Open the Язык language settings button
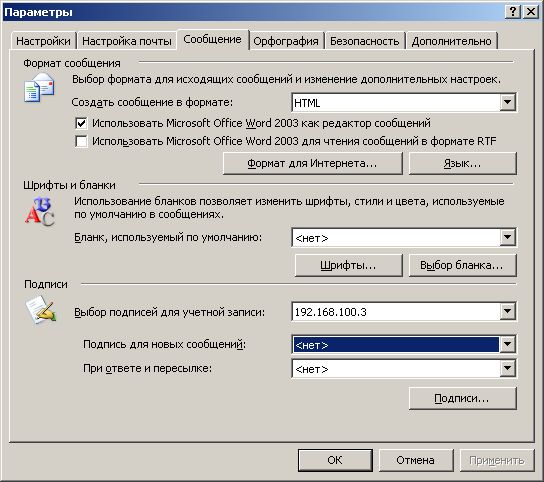The image size is (544, 482). (462, 163)
